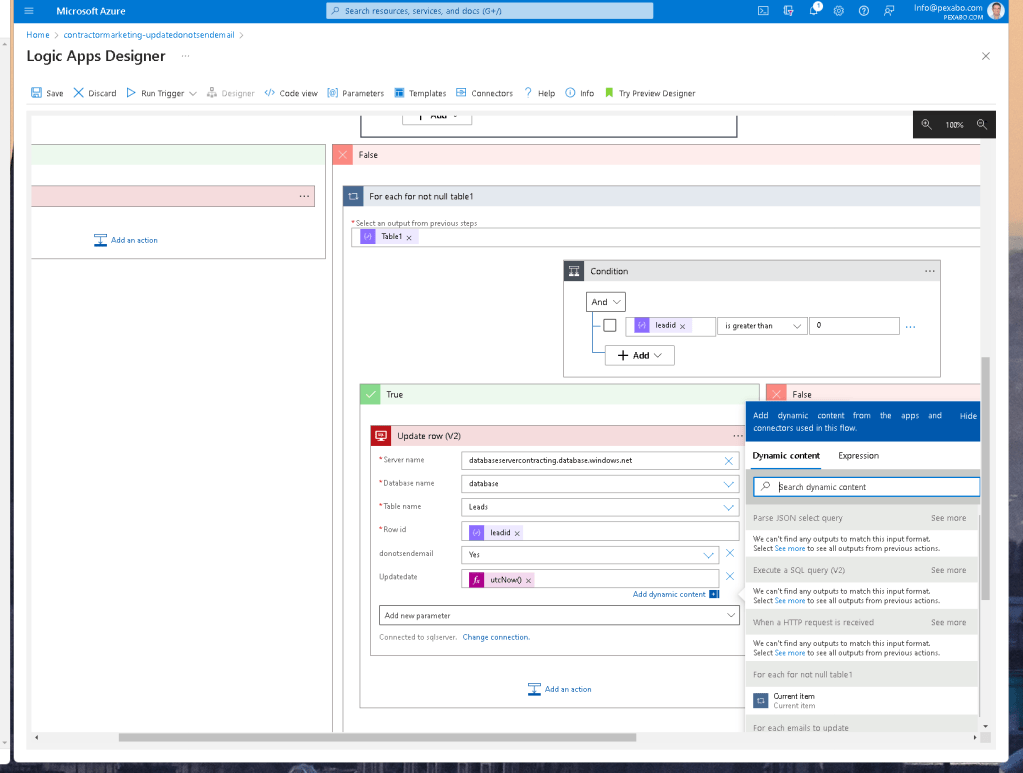Zoom out on the designer canvas
This screenshot has width=1023, height=773.
(x=982, y=125)
